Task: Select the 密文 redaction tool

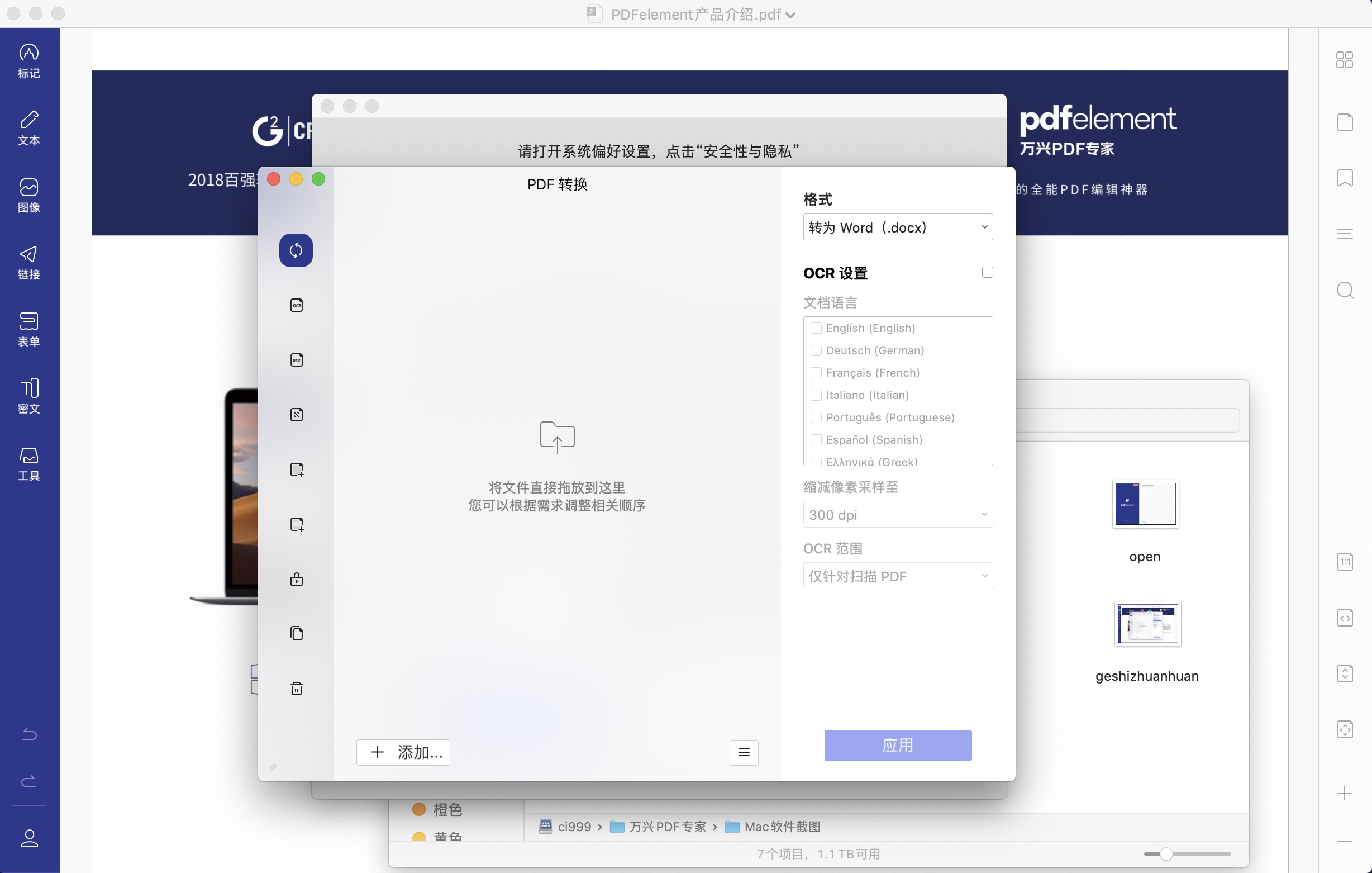Action: pos(29,396)
